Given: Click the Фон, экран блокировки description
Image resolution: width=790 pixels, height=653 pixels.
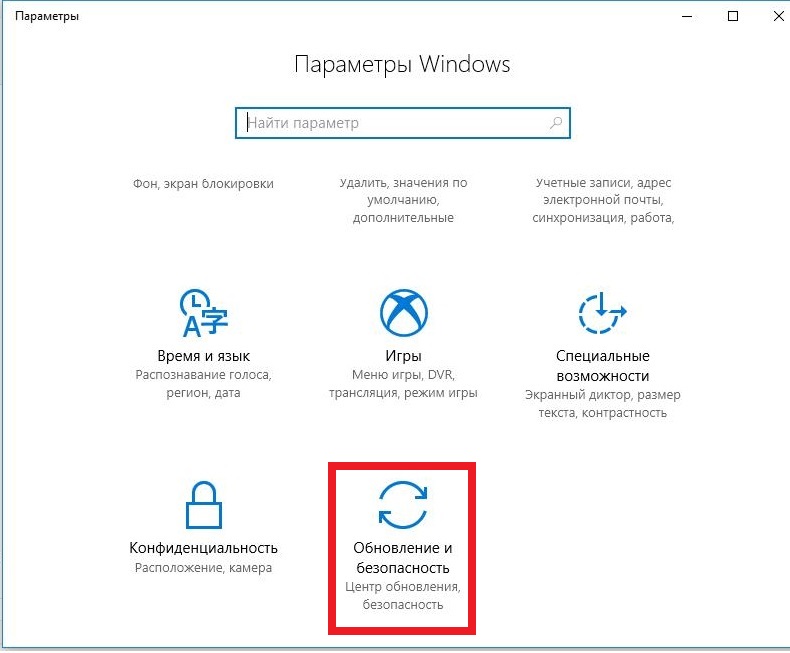Looking at the screenshot, I should tap(204, 183).
